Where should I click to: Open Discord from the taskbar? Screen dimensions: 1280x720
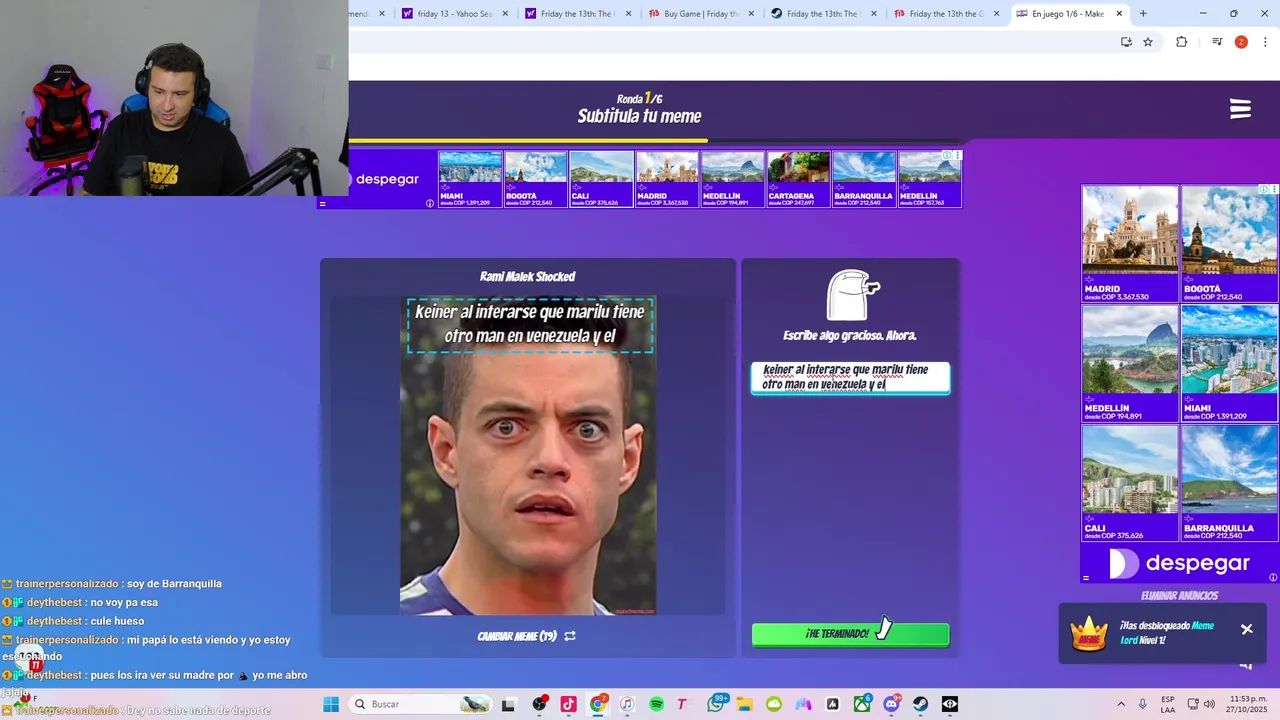pyautogui.click(x=891, y=704)
